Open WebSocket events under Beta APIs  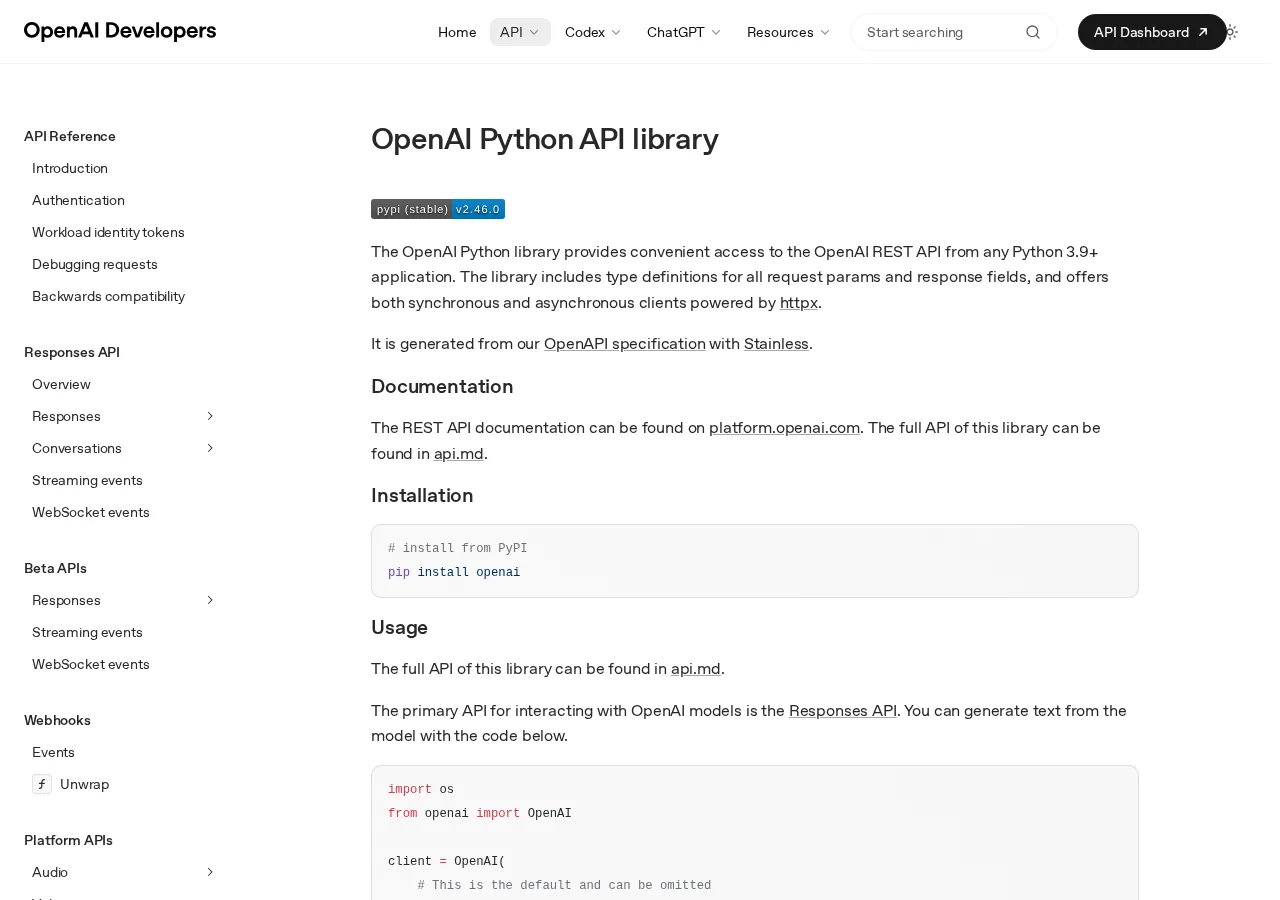coord(91,664)
